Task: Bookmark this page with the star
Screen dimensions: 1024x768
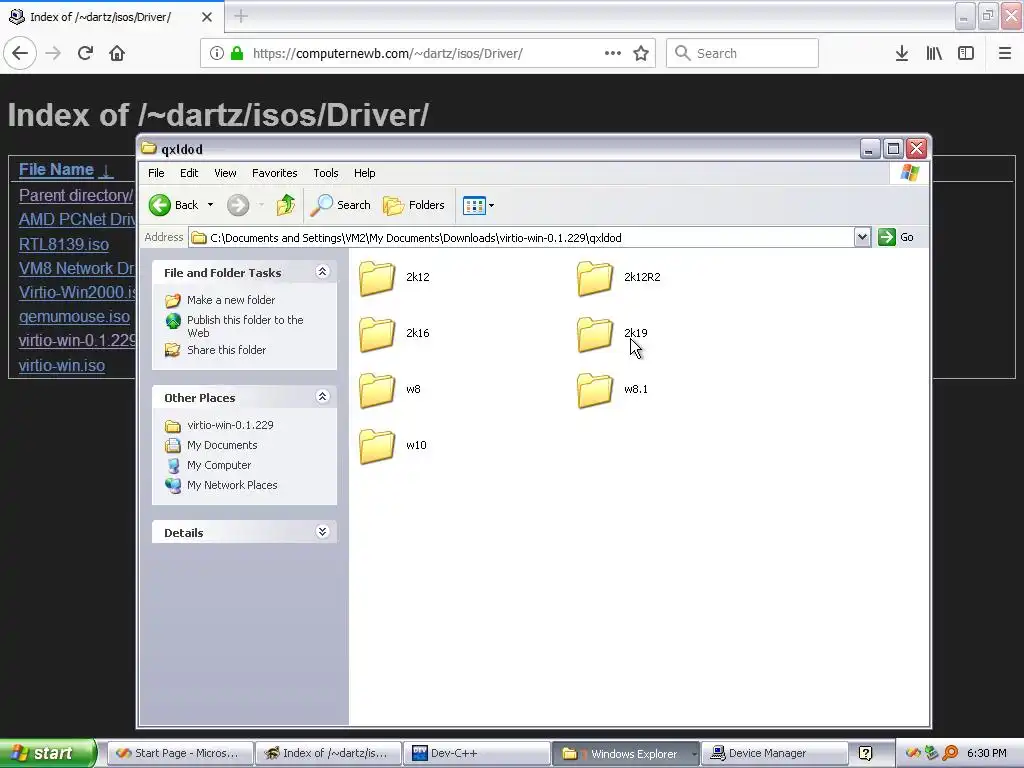Action: point(641,53)
